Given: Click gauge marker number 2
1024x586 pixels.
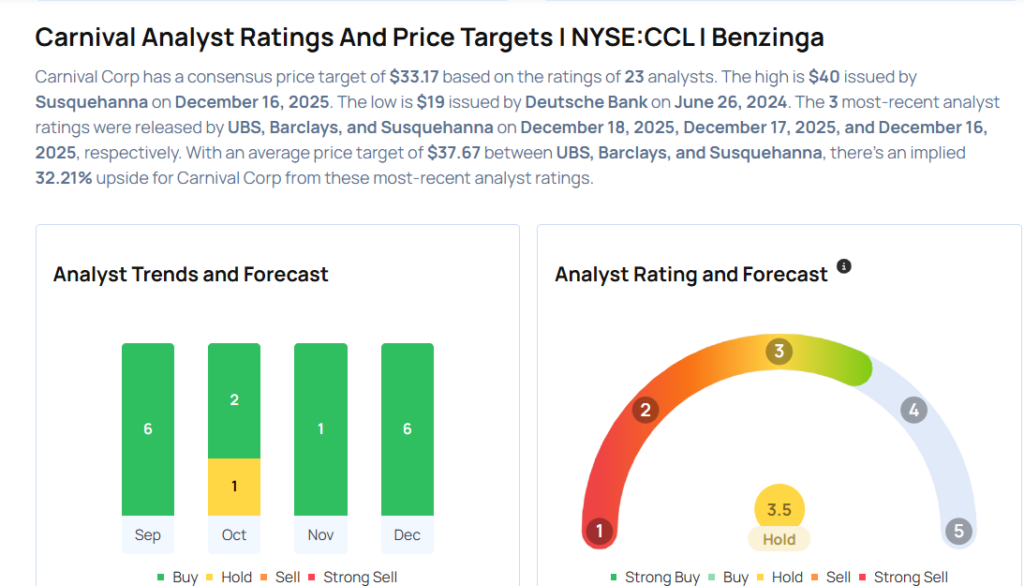Looking at the screenshot, I should (646, 409).
